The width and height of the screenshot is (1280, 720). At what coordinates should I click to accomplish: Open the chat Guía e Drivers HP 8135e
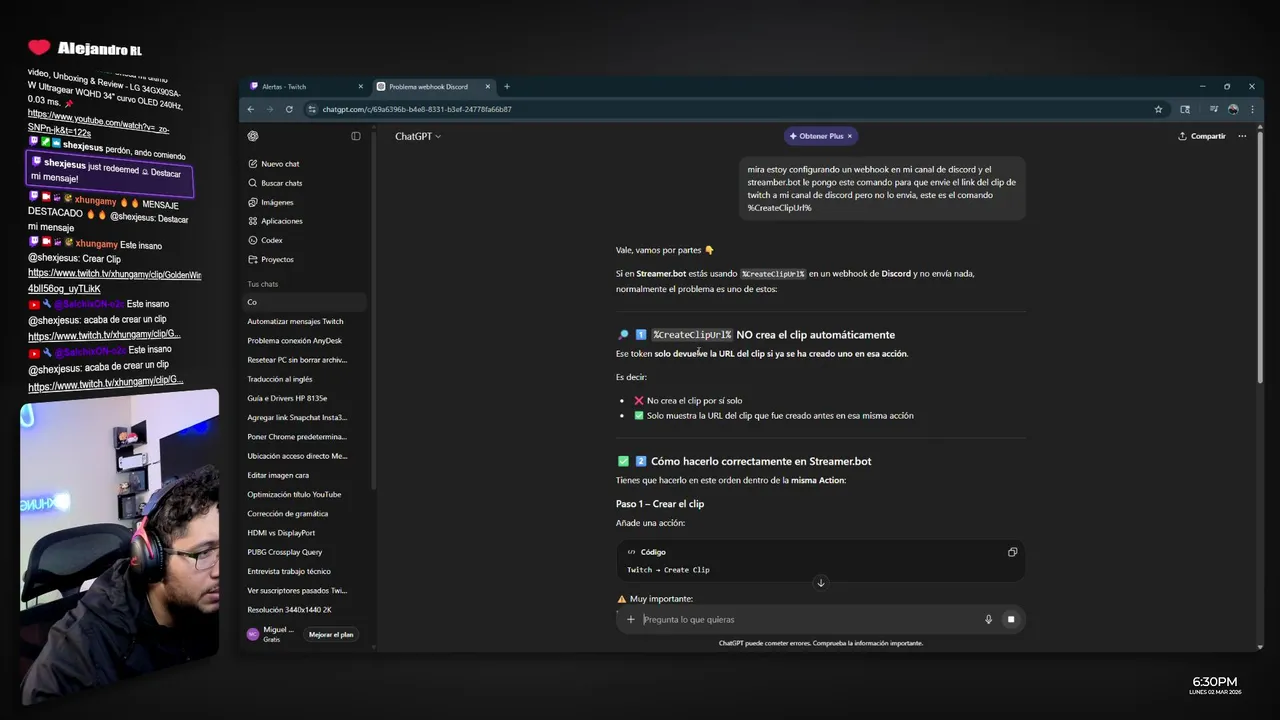(x=306, y=398)
